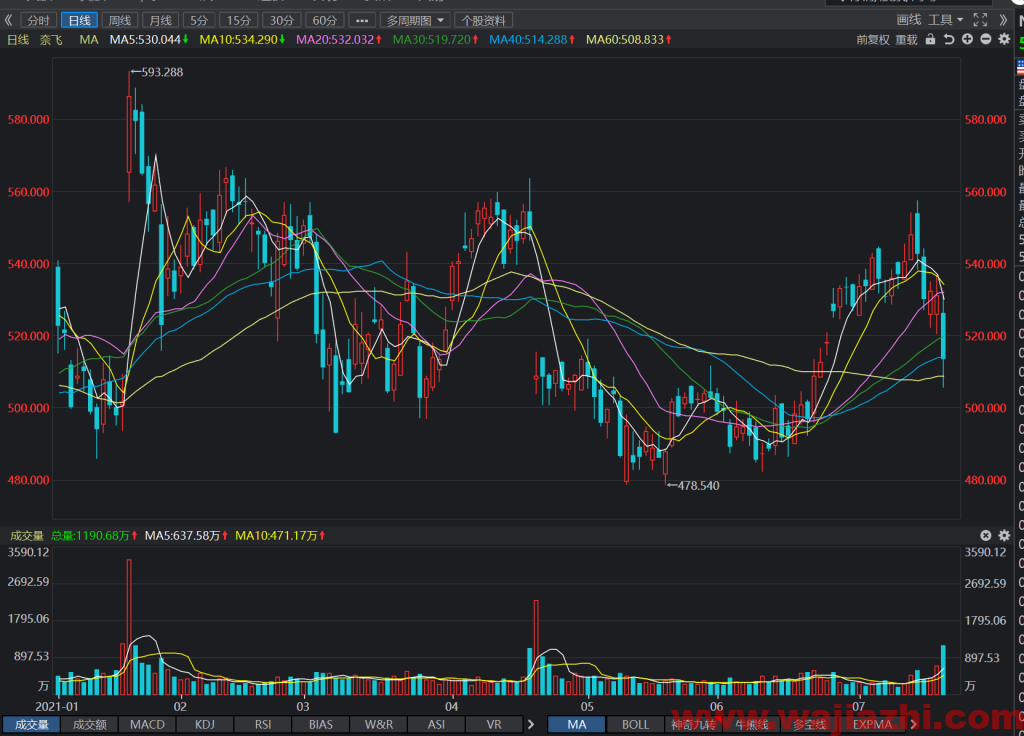Click the volume MA5:637.58万 value

tap(186, 536)
